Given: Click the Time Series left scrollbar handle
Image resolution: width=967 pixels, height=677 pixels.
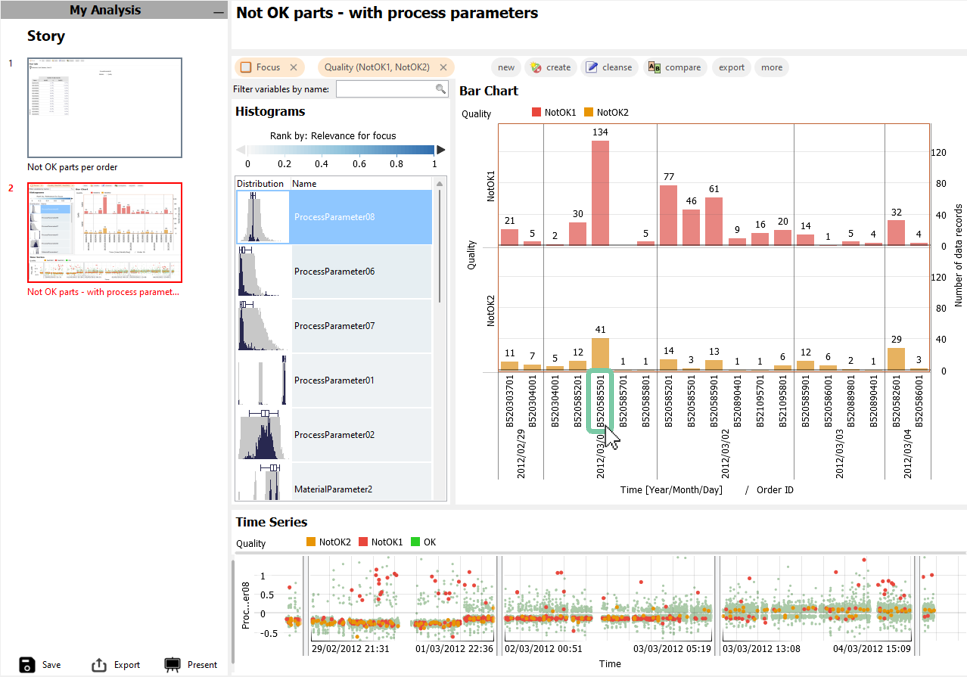Looking at the screenshot, I should (x=233, y=610).
